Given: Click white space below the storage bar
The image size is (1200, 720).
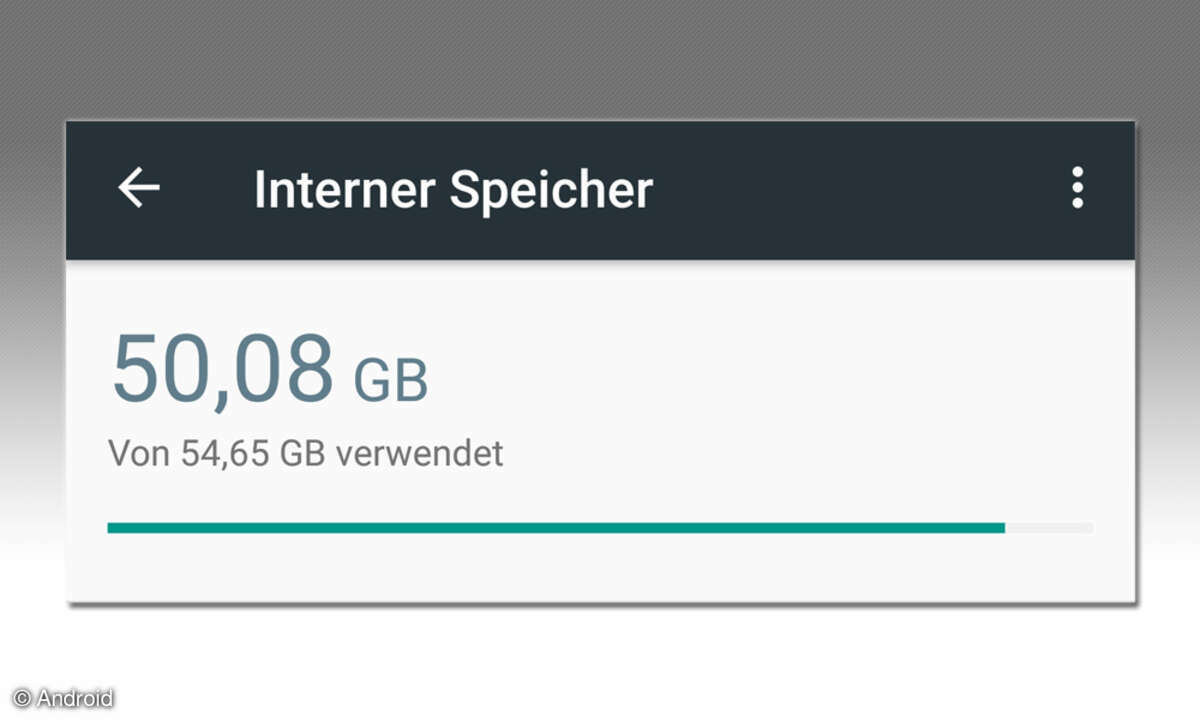Looking at the screenshot, I should [x=600, y=572].
